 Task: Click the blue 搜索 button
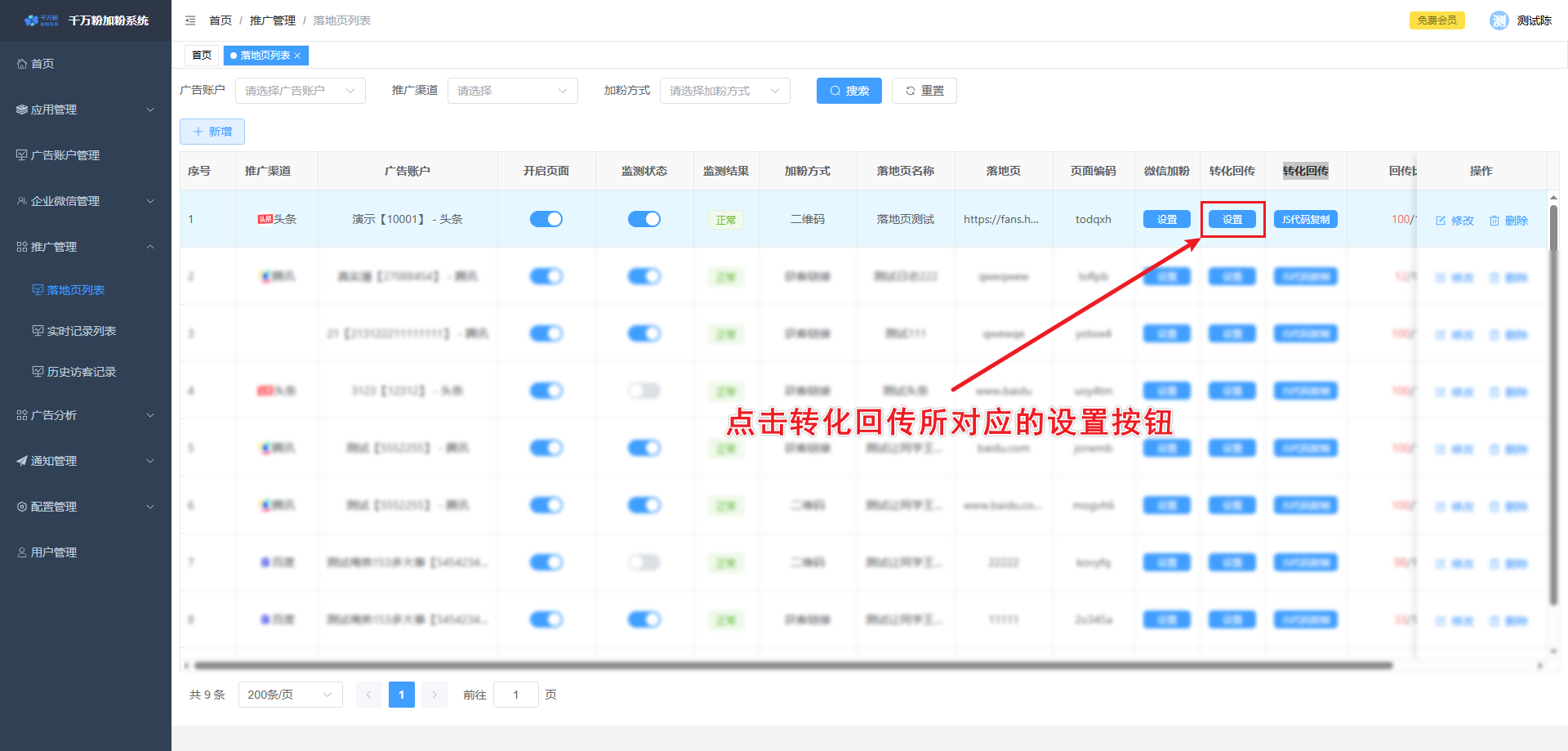pos(849,91)
